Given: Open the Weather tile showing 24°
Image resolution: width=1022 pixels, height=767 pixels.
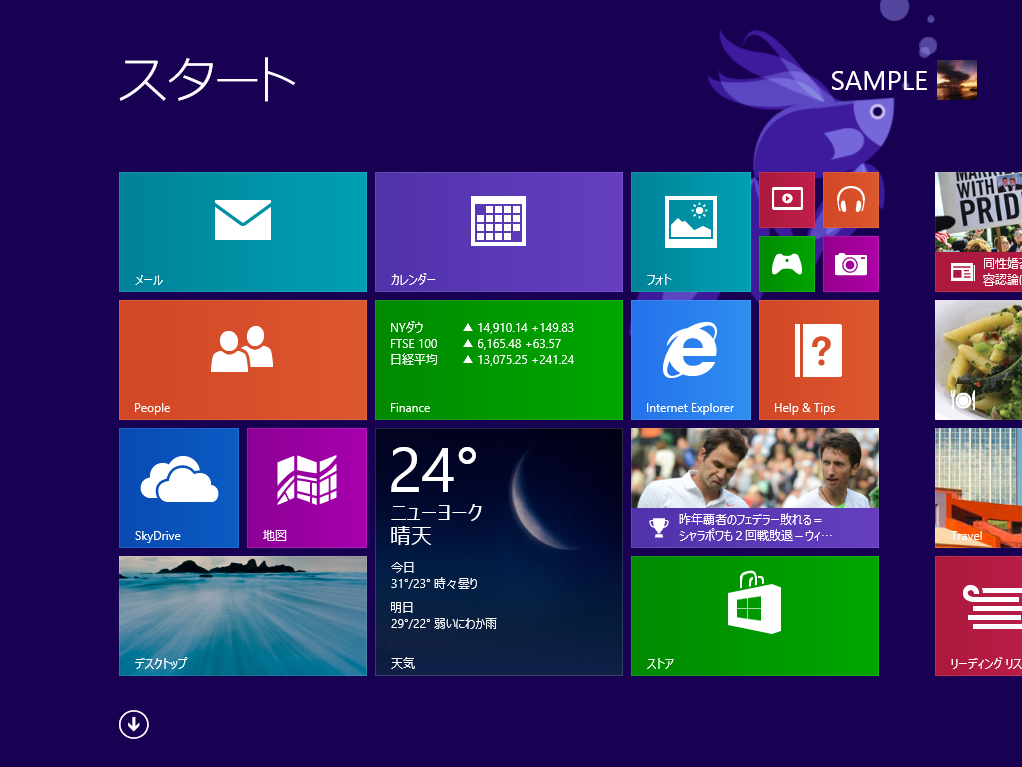Looking at the screenshot, I should [x=498, y=551].
